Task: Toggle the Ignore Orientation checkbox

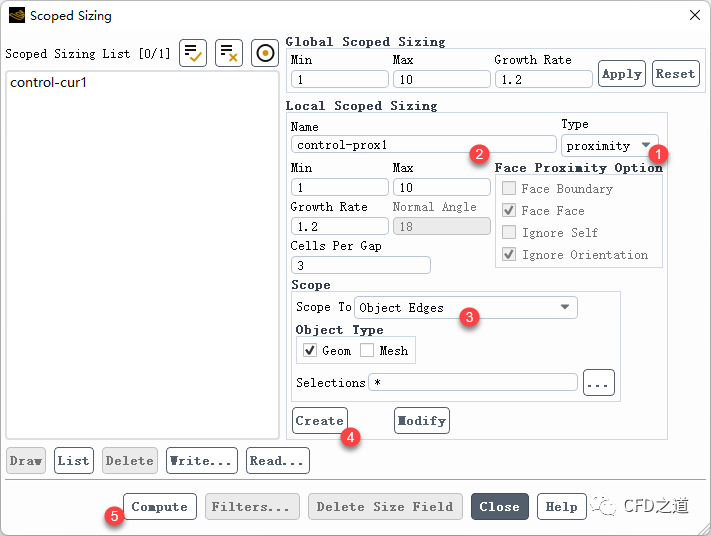Action: [509, 254]
